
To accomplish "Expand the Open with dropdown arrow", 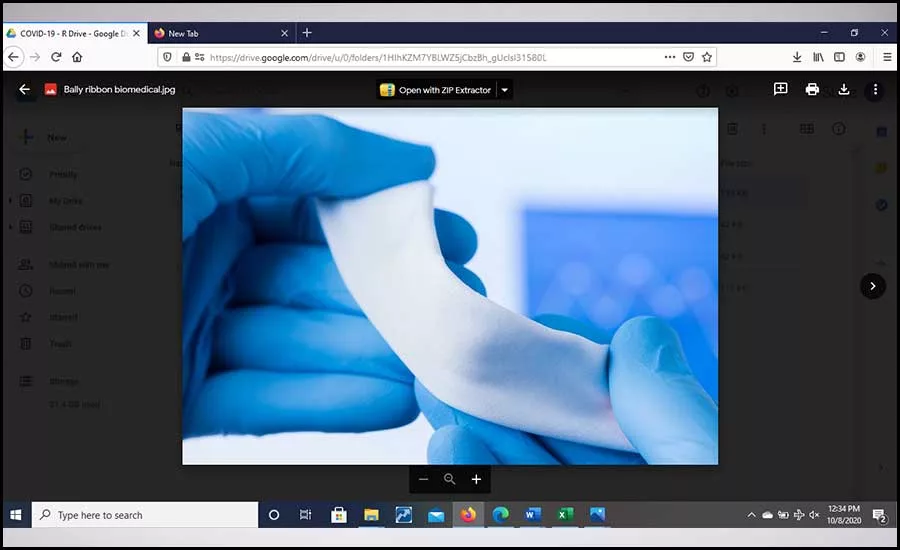I will [x=505, y=90].
